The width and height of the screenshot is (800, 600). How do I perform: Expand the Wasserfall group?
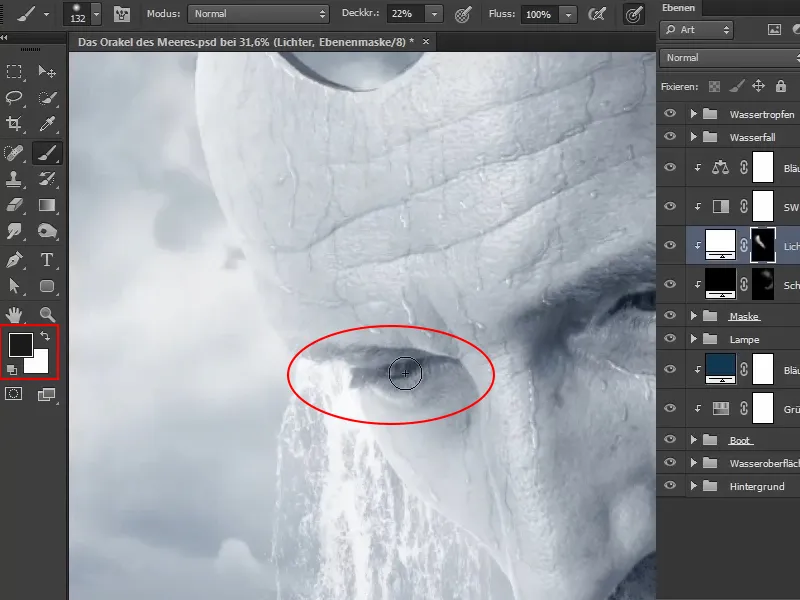[x=693, y=137]
